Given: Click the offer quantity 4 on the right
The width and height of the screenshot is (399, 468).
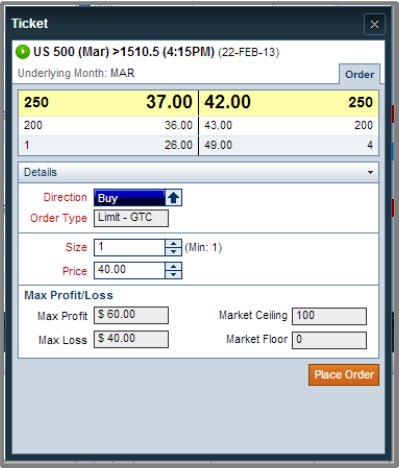Looking at the screenshot, I should point(370,145).
